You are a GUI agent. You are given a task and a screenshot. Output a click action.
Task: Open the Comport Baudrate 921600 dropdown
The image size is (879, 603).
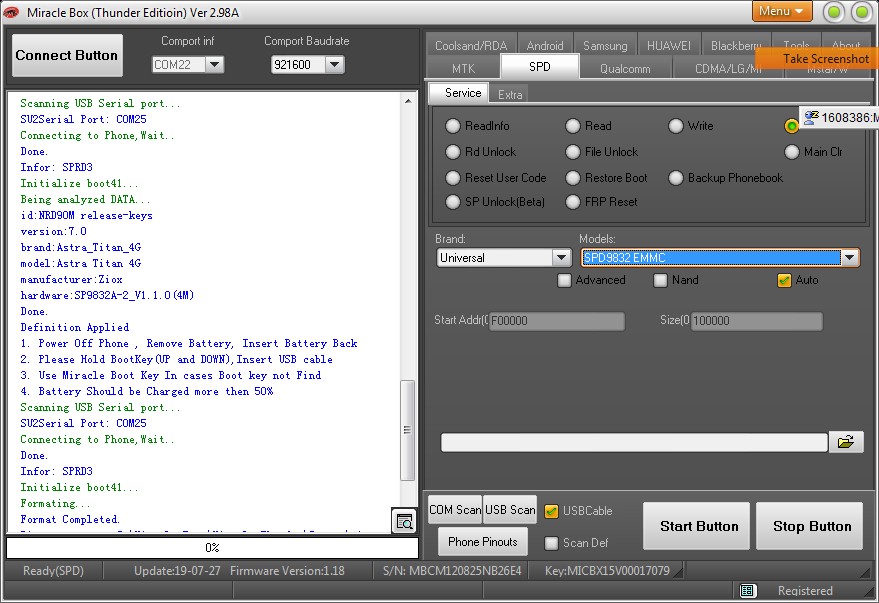(335, 65)
